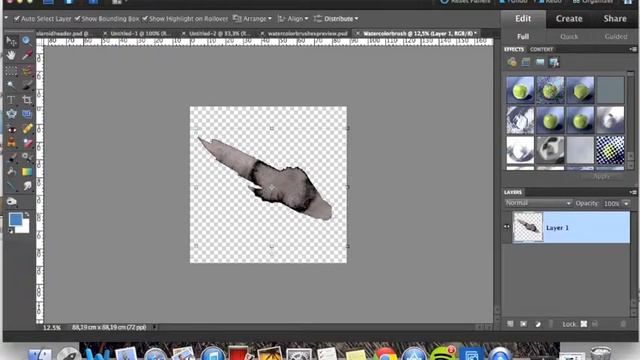This screenshot has height=360, width=640.
Task: Select the Gradient tool
Action: click(27, 172)
